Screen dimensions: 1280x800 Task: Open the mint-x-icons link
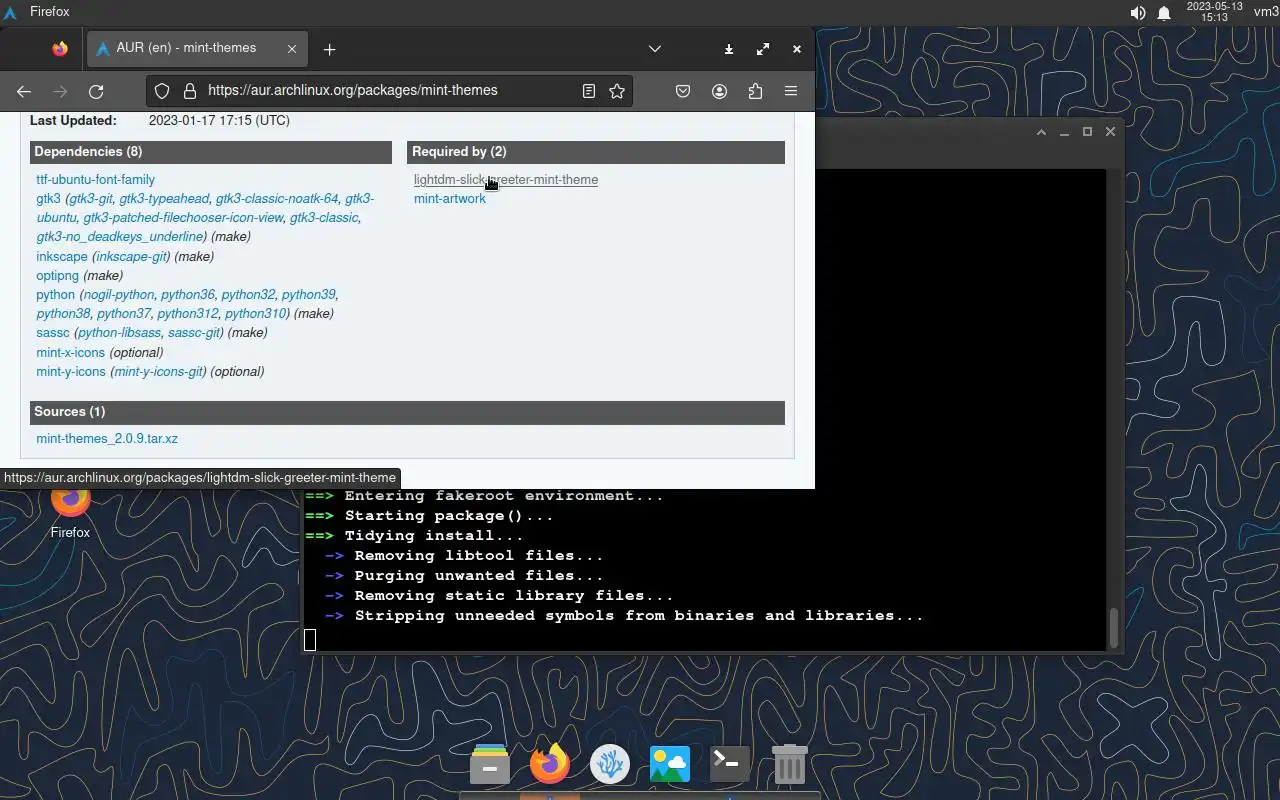point(70,353)
